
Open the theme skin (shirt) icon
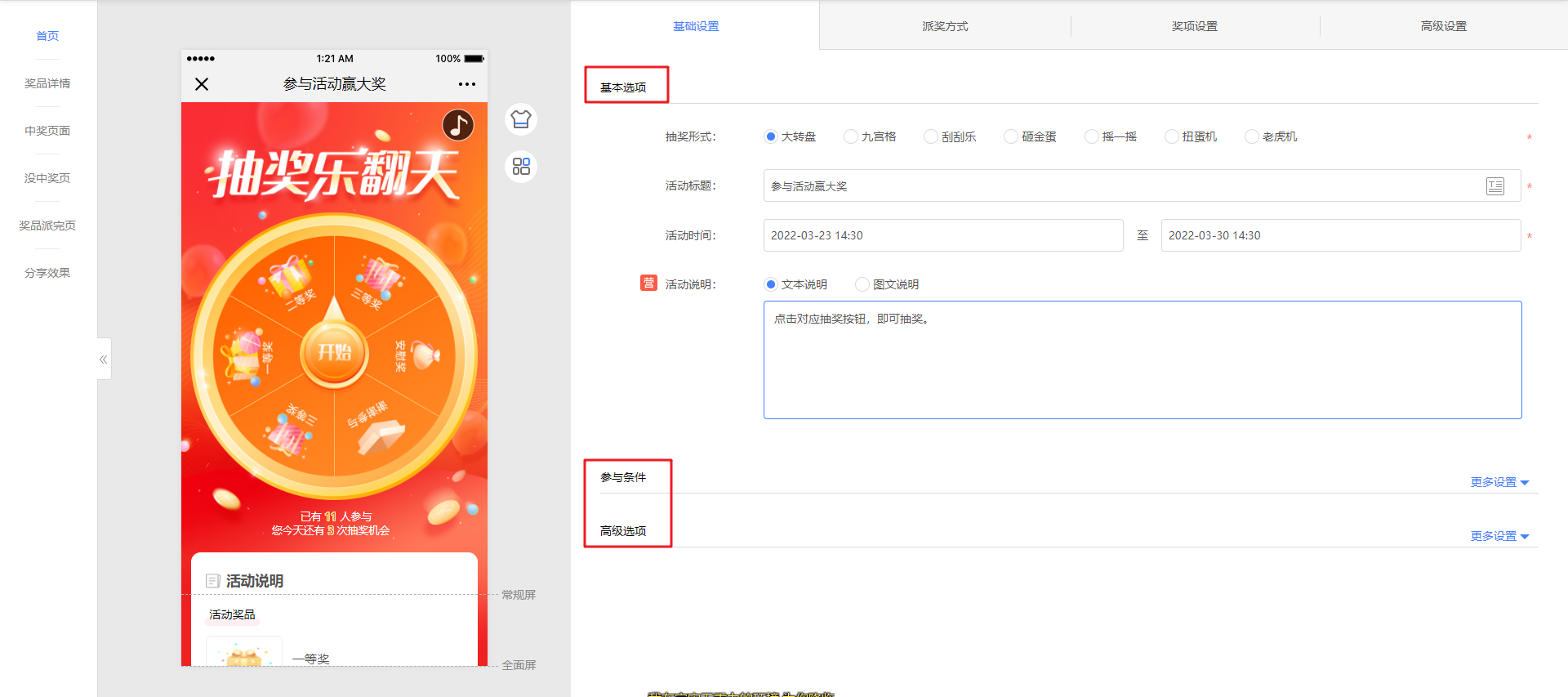521,119
